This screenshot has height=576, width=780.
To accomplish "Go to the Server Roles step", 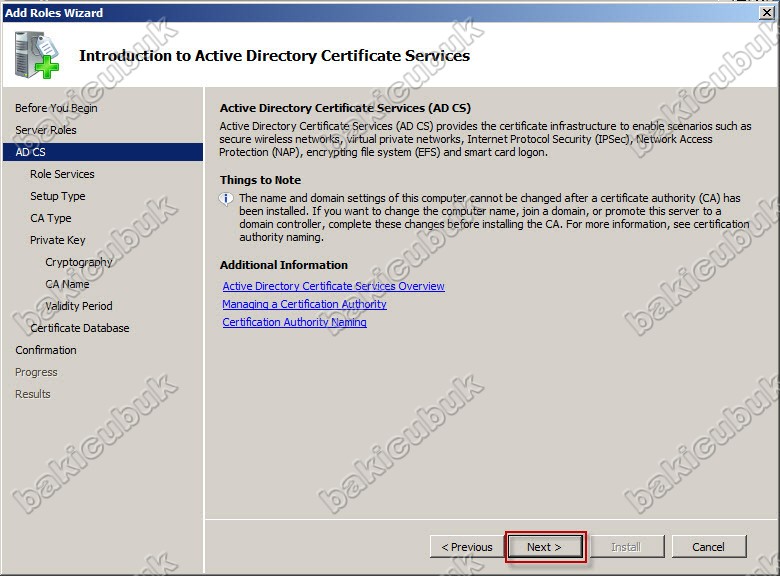I will click(x=46, y=130).
